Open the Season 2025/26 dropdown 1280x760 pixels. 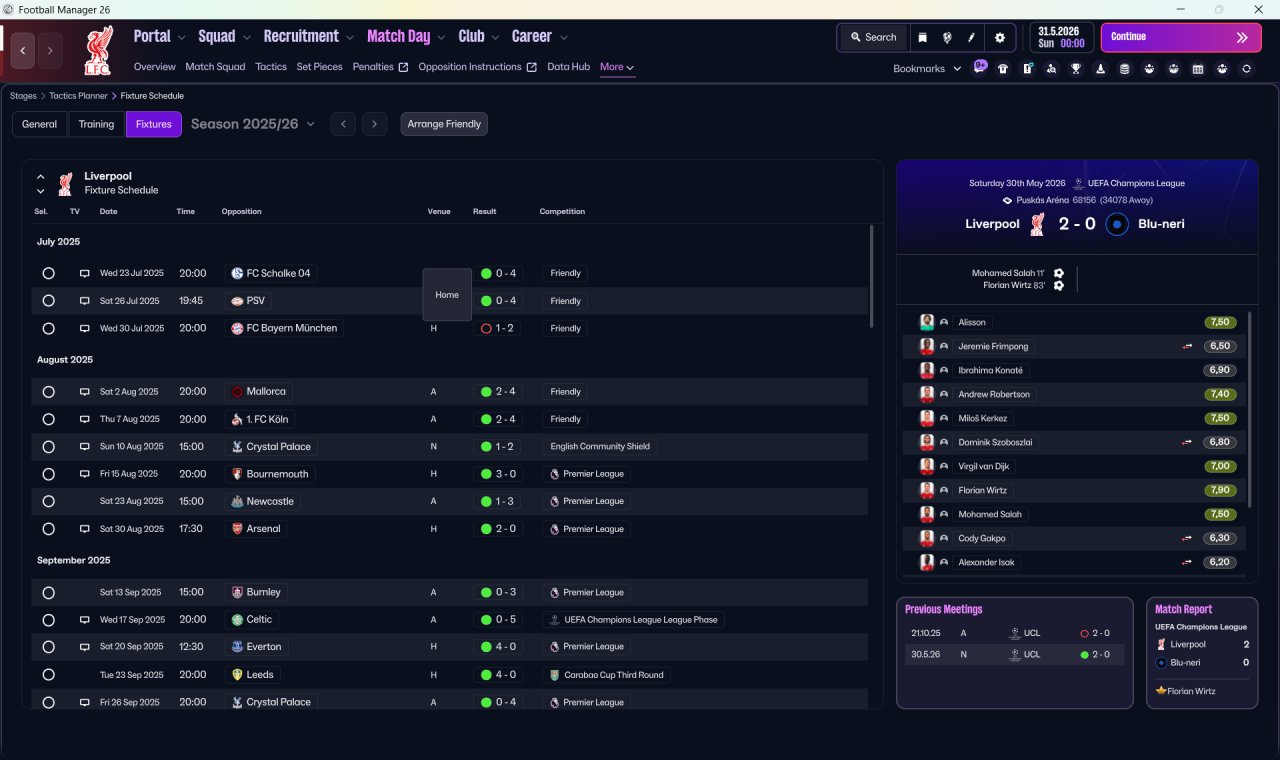(253, 124)
